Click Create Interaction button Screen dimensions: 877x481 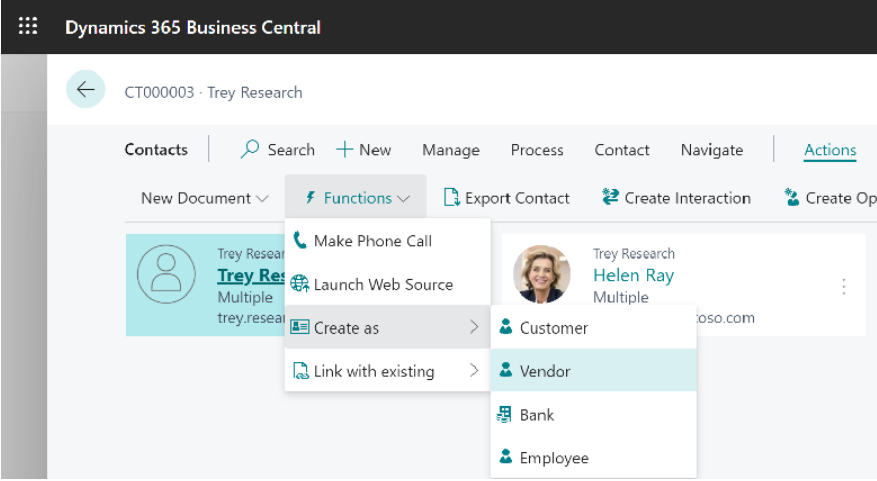click(676, 198)
